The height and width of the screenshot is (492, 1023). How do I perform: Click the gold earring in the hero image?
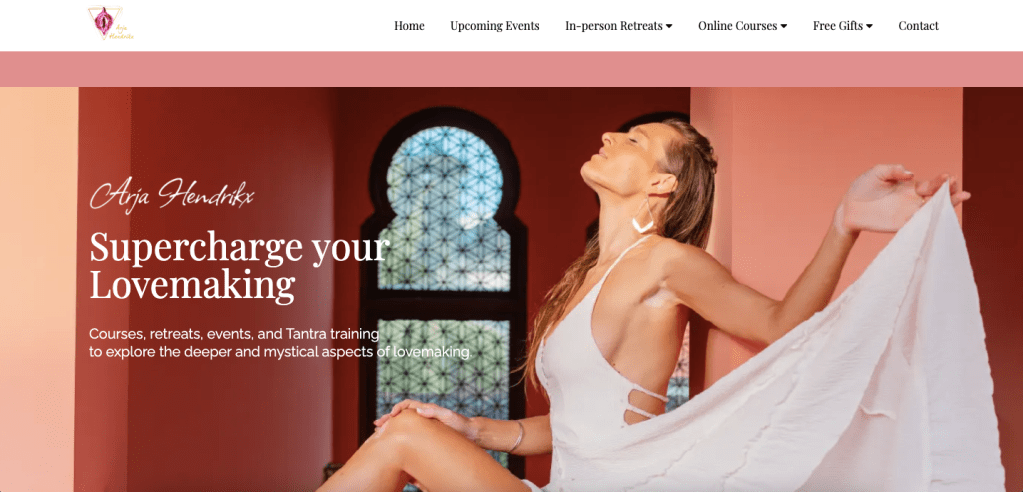[643, 216]
